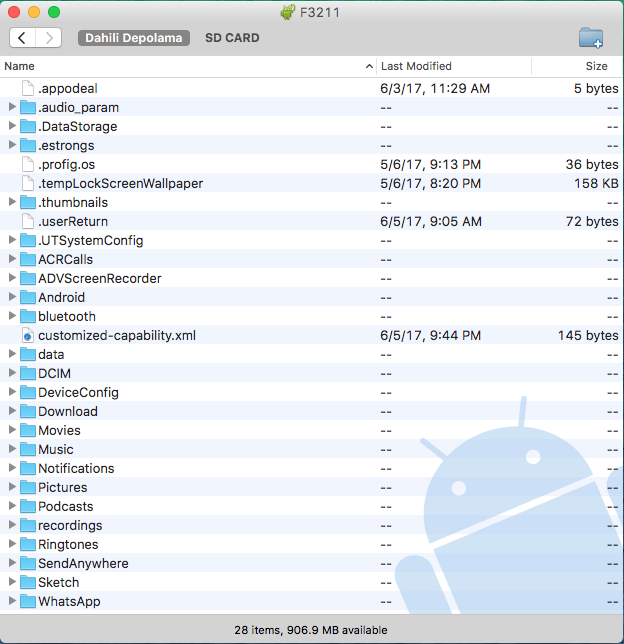Click the .audio_param folder icon
624x644 pixels.
28,108
